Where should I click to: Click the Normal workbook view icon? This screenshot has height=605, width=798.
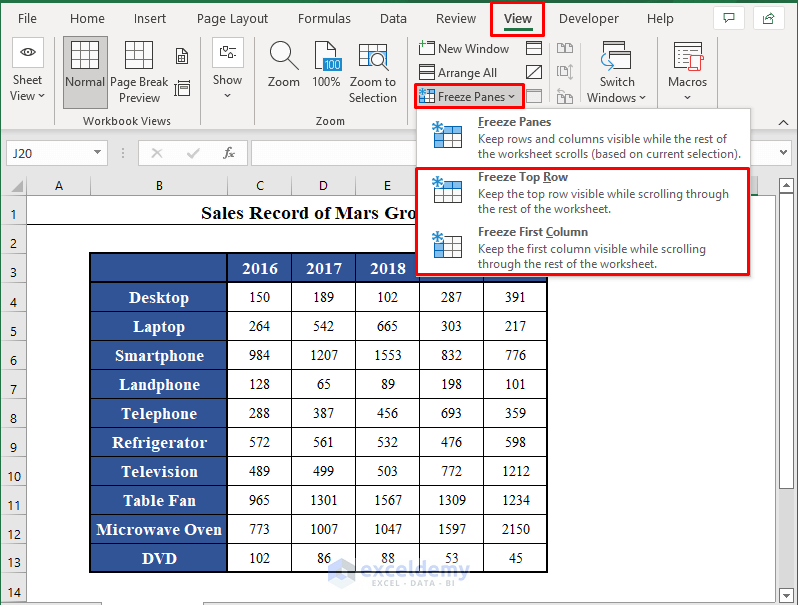tap(85, 70)
